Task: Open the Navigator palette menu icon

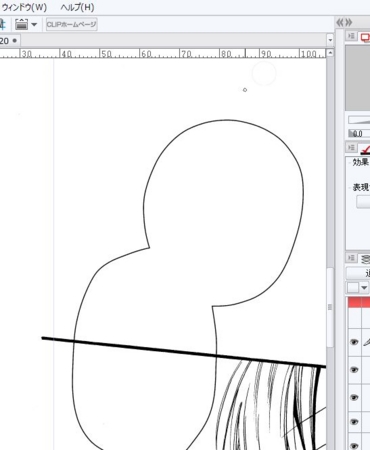Action: [x=351, y=36]
